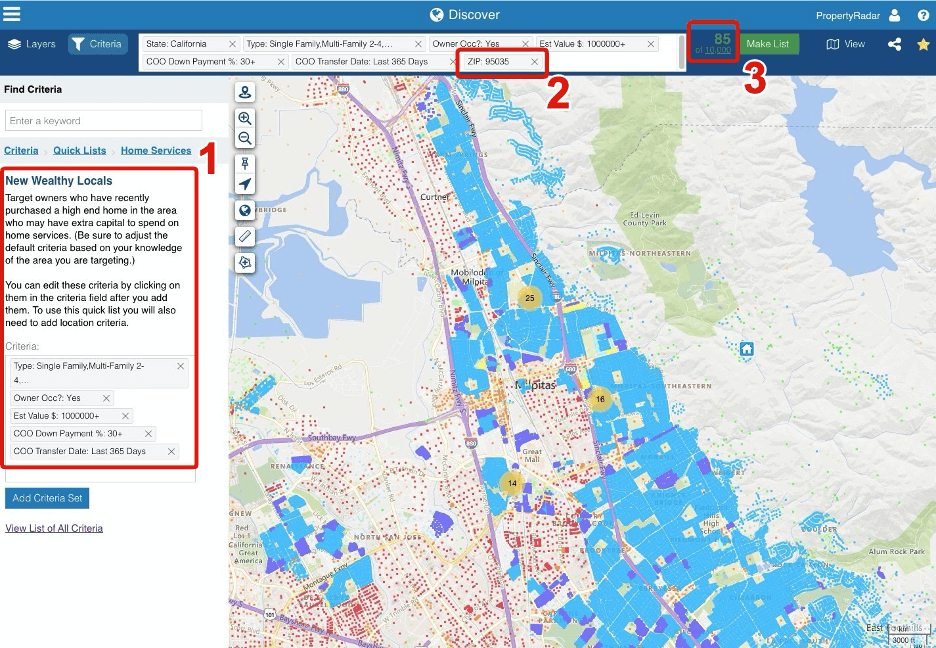Edit the ZIP: 95035 criteria
Image resolution: width=936 pixels, height=648 pixels.
pyautogui.click(x=488, y=61)
